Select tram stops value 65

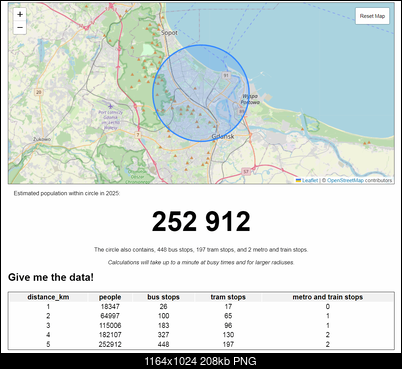pyautogui.click(x=228, y=316)
